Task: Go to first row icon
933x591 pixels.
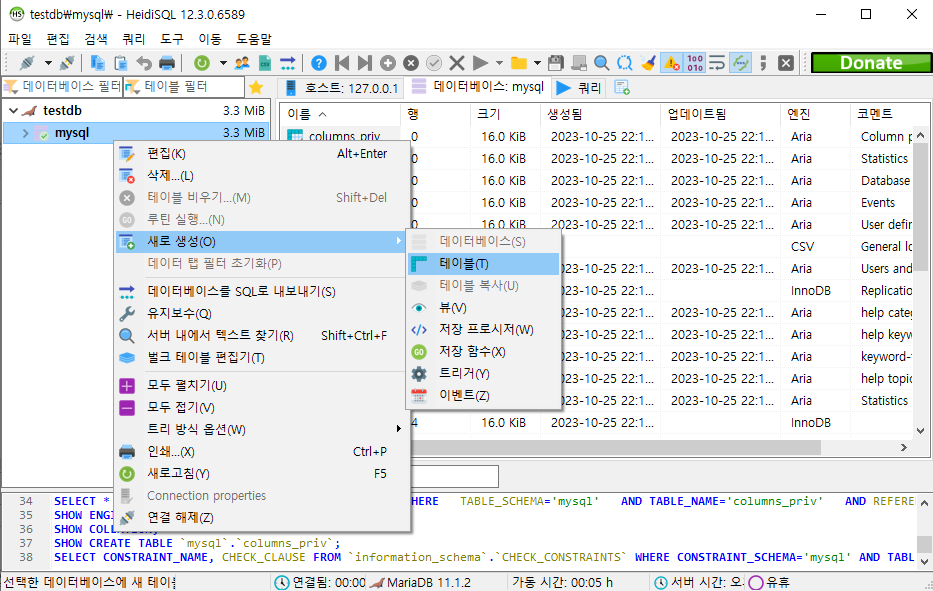Action: (x=342, y=62)
